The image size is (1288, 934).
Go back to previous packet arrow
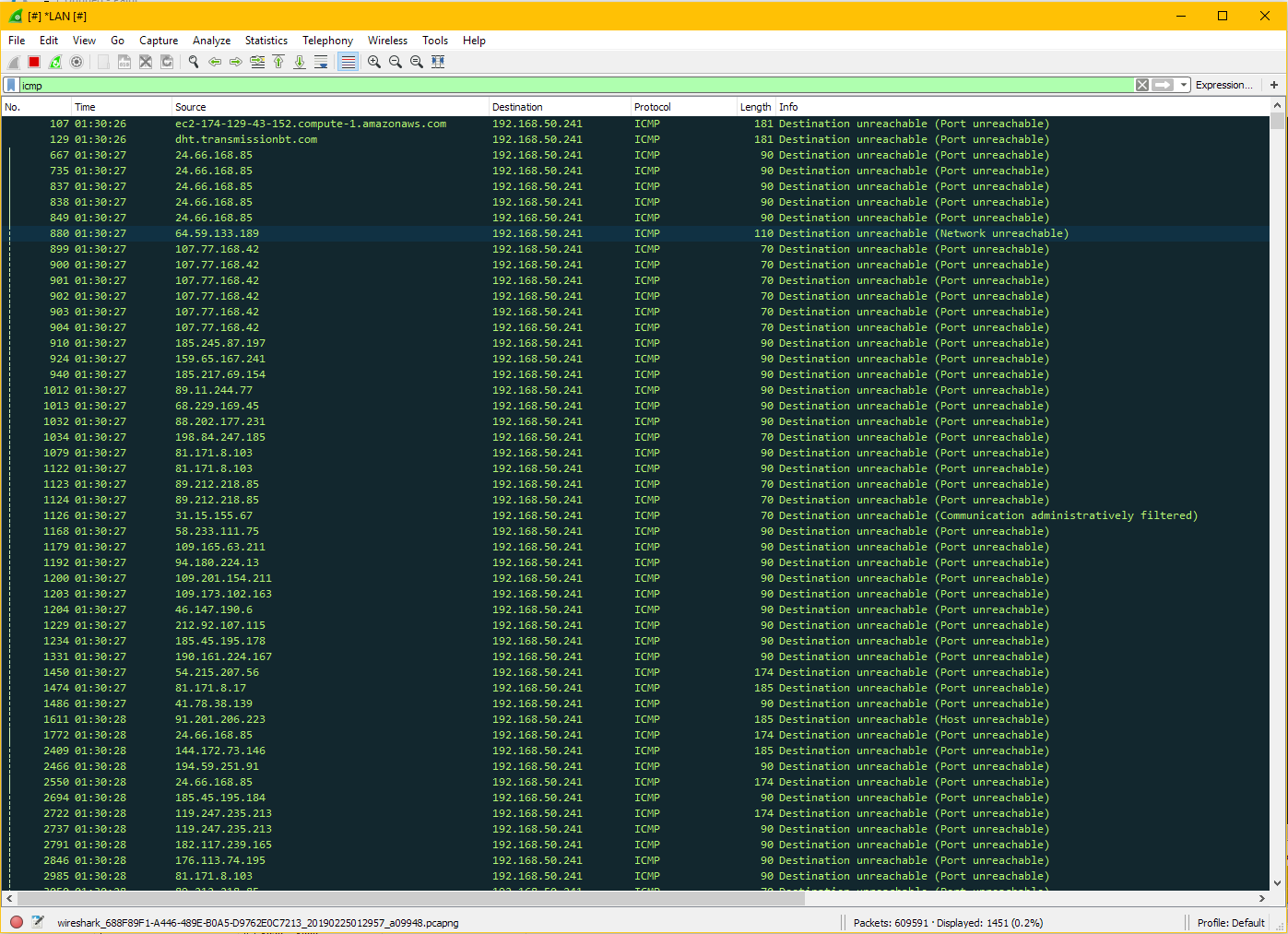pos(215,62)
